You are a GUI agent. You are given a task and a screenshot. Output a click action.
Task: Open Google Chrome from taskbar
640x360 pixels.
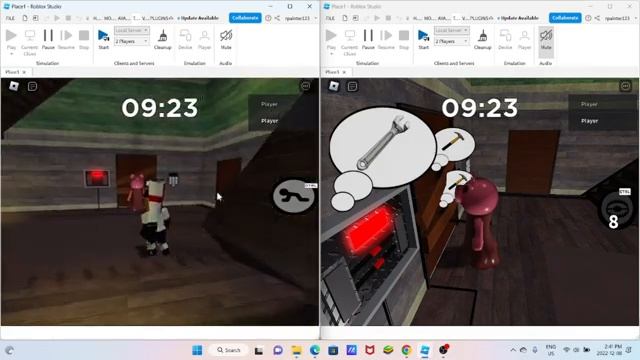click(x=406, y=350)
